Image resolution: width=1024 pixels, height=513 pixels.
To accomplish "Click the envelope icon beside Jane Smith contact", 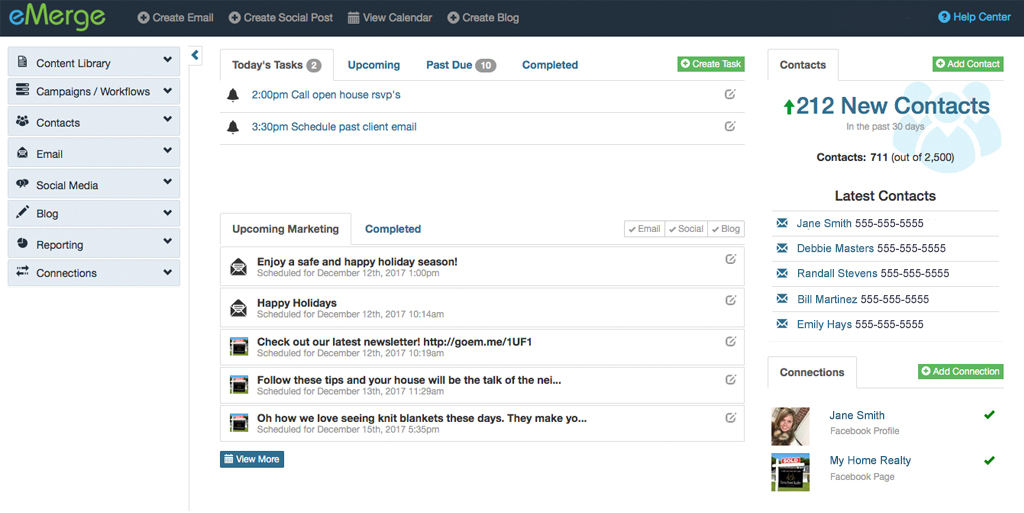I will point(782,223).
